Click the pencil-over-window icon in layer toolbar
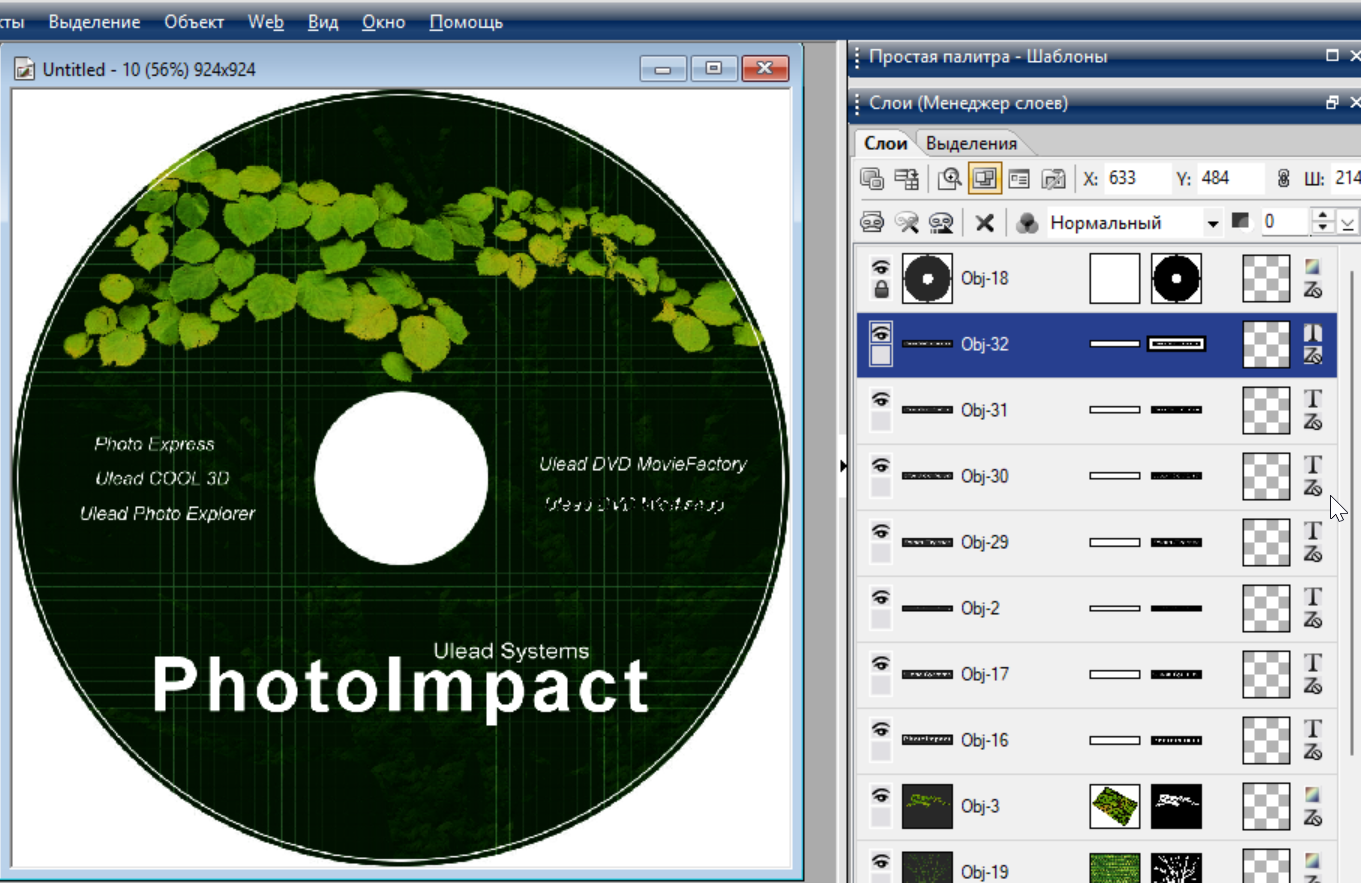Viewport: 1361px width, 883px height. click(x=1053, y=179)
